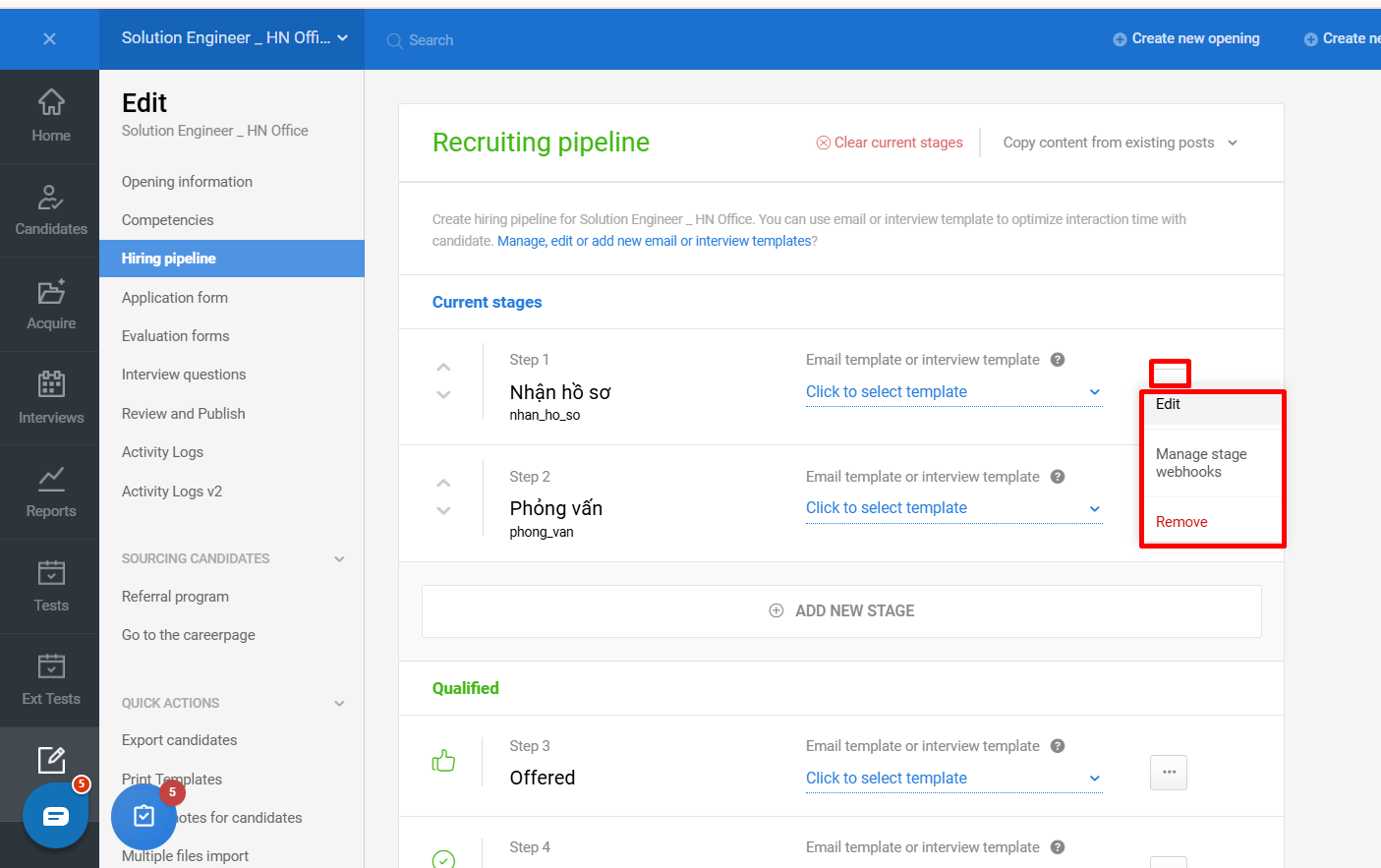Click the Nhận hồ sơ stage name
1381x868 pixels.
pos(560,392)
